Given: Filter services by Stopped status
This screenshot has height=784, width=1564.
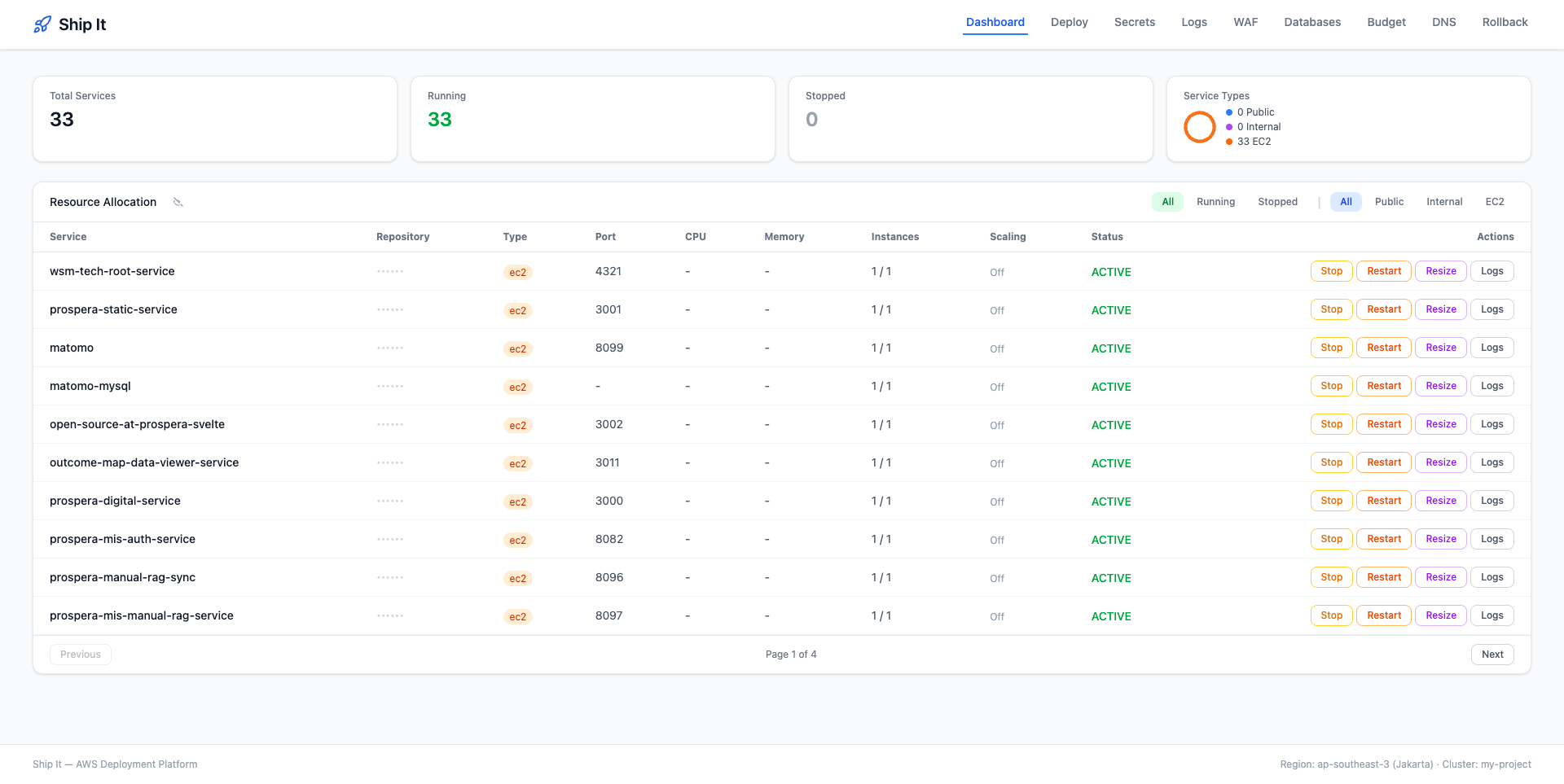Looking at the screenshot, I should tap(1277, 202).
